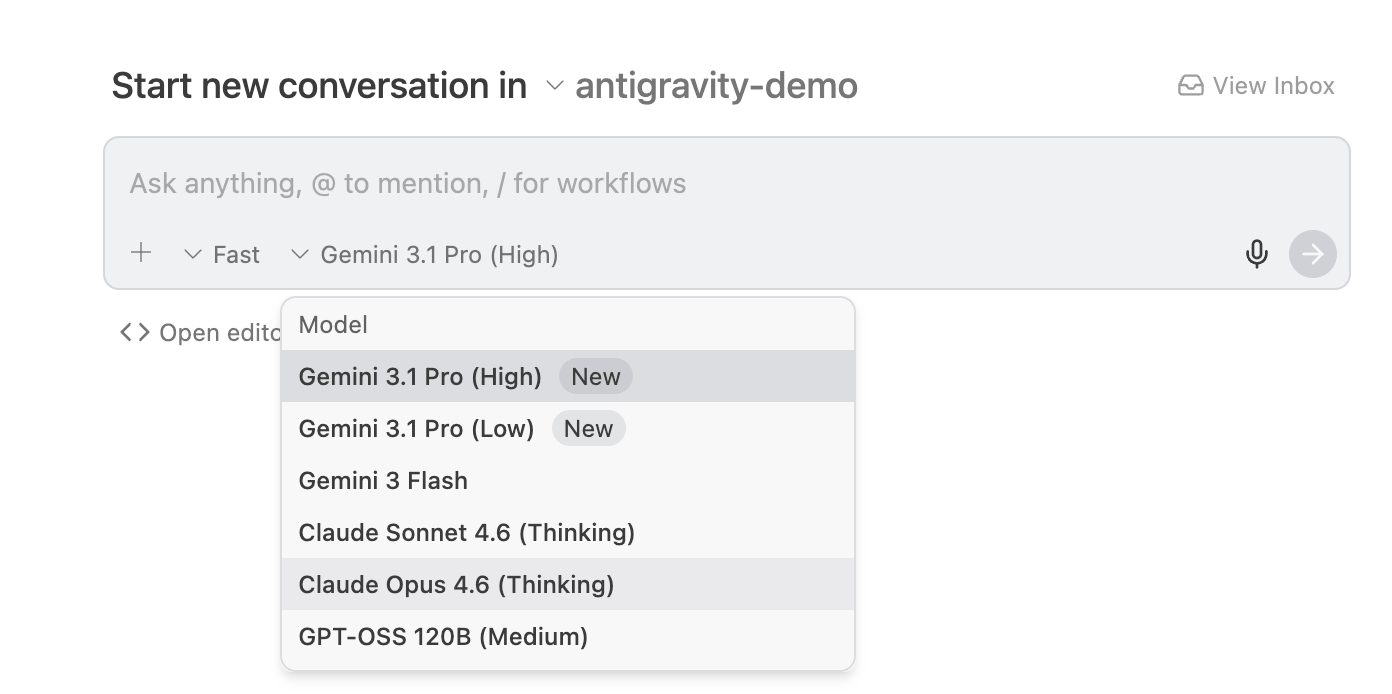Click the New badge beside Gemini 3.1 Pro (Low)
1392x694 pixels.
[x=588, y=429]
